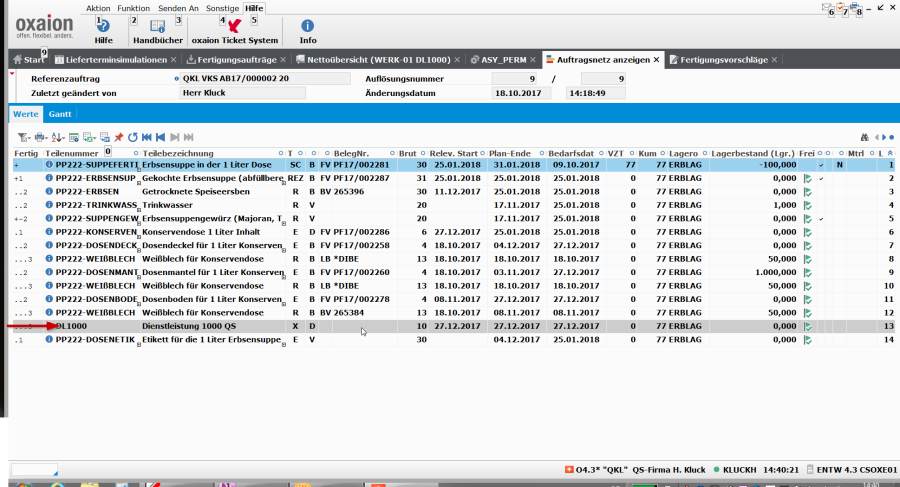900x487 pixels.
Task: Close the Auftragsnetz anzeigen tab
Action: [x=656, y=60]
